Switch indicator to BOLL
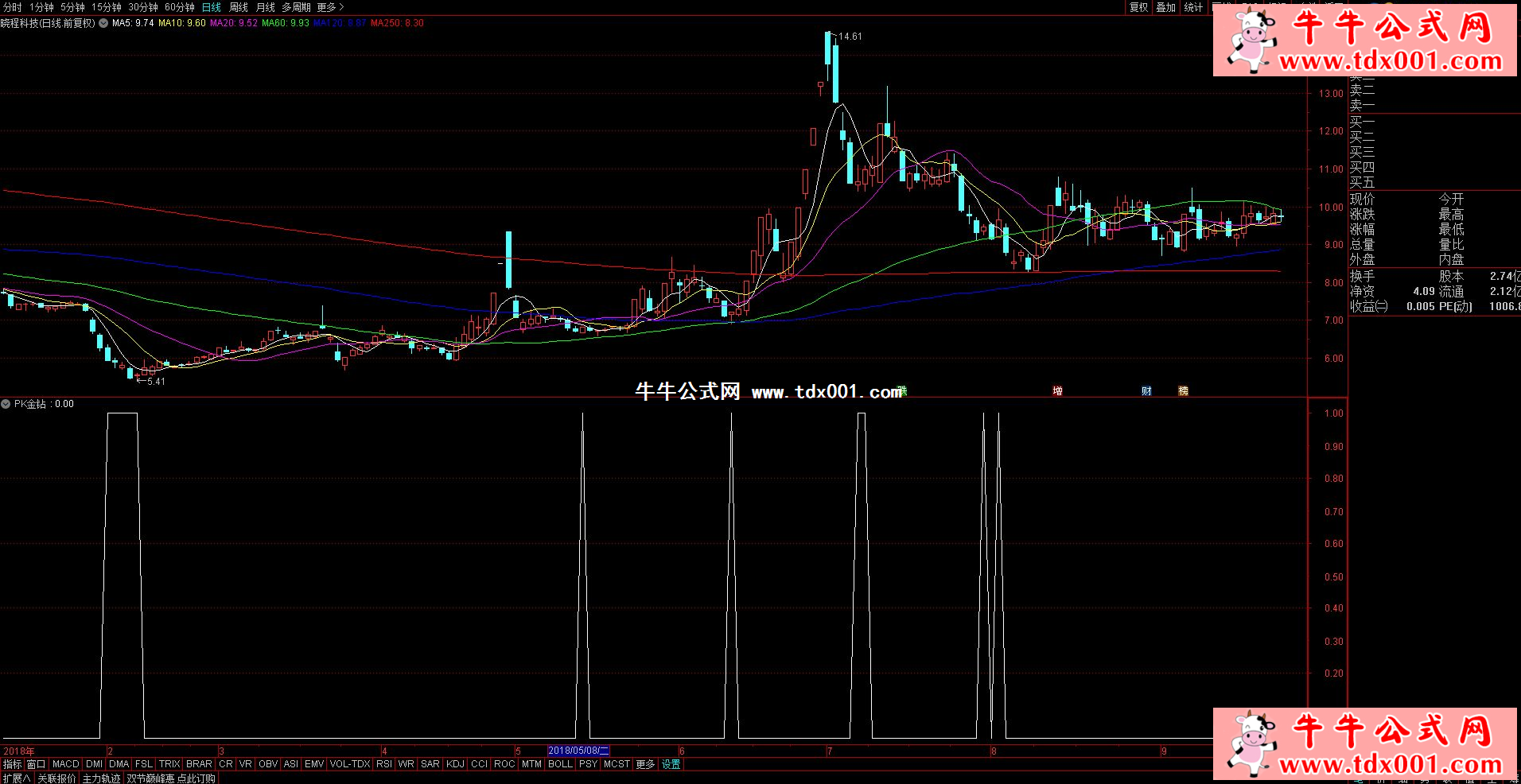Screen dimensions: 1521x784 561,764
